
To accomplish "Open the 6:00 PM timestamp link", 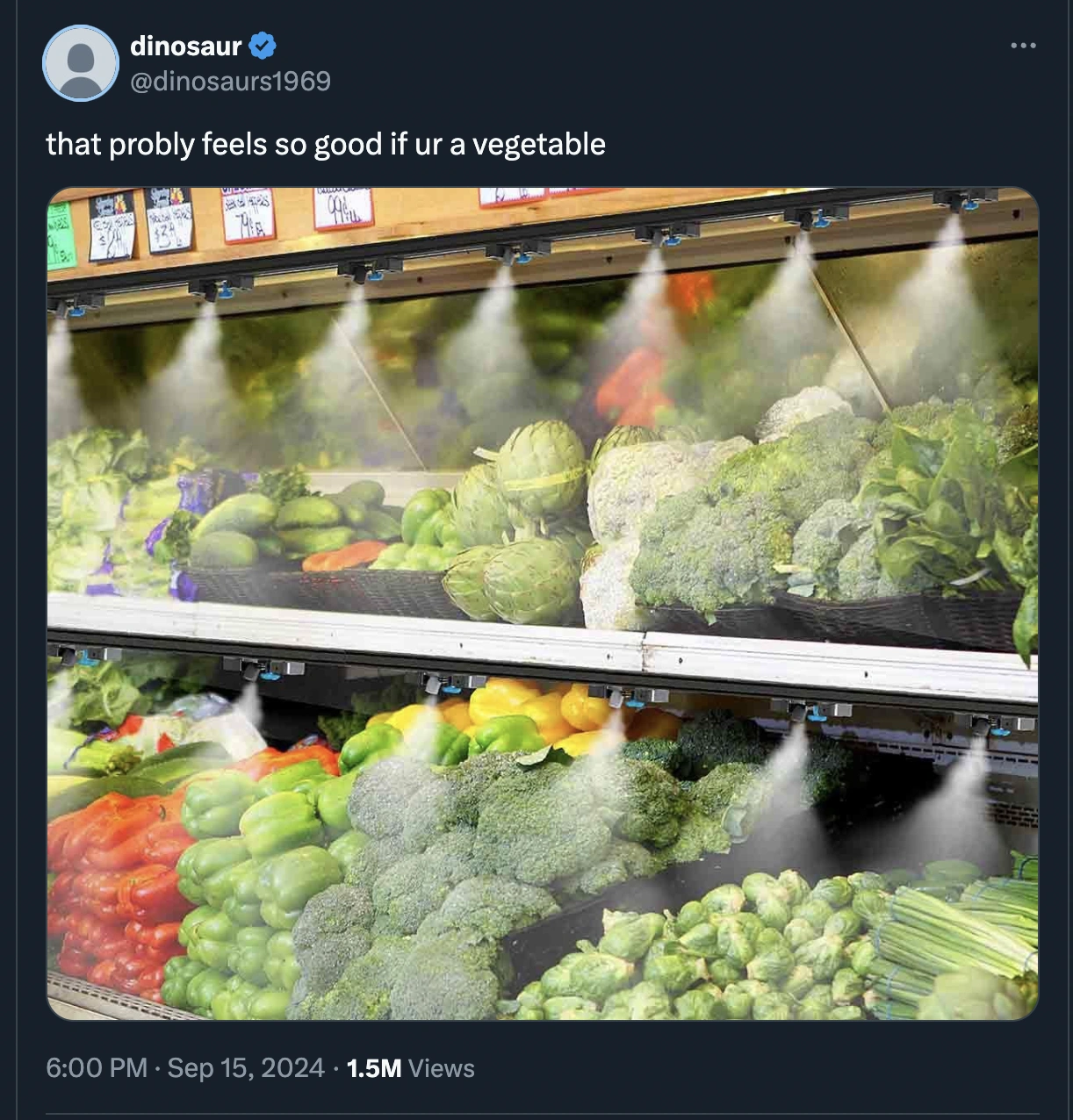I will (x=96, y=1068).
